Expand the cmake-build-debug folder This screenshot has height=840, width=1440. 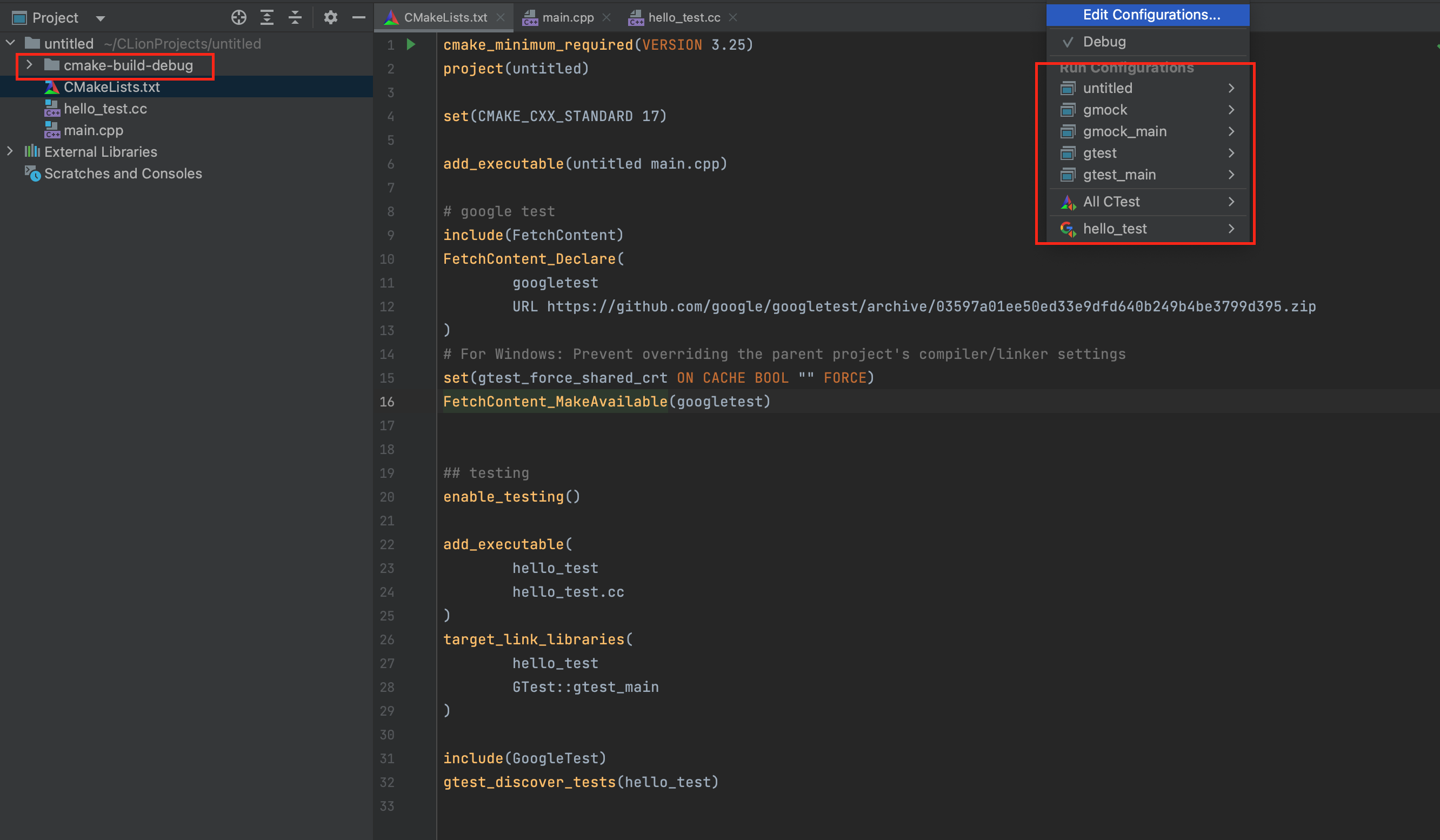(x=29, y=65)
